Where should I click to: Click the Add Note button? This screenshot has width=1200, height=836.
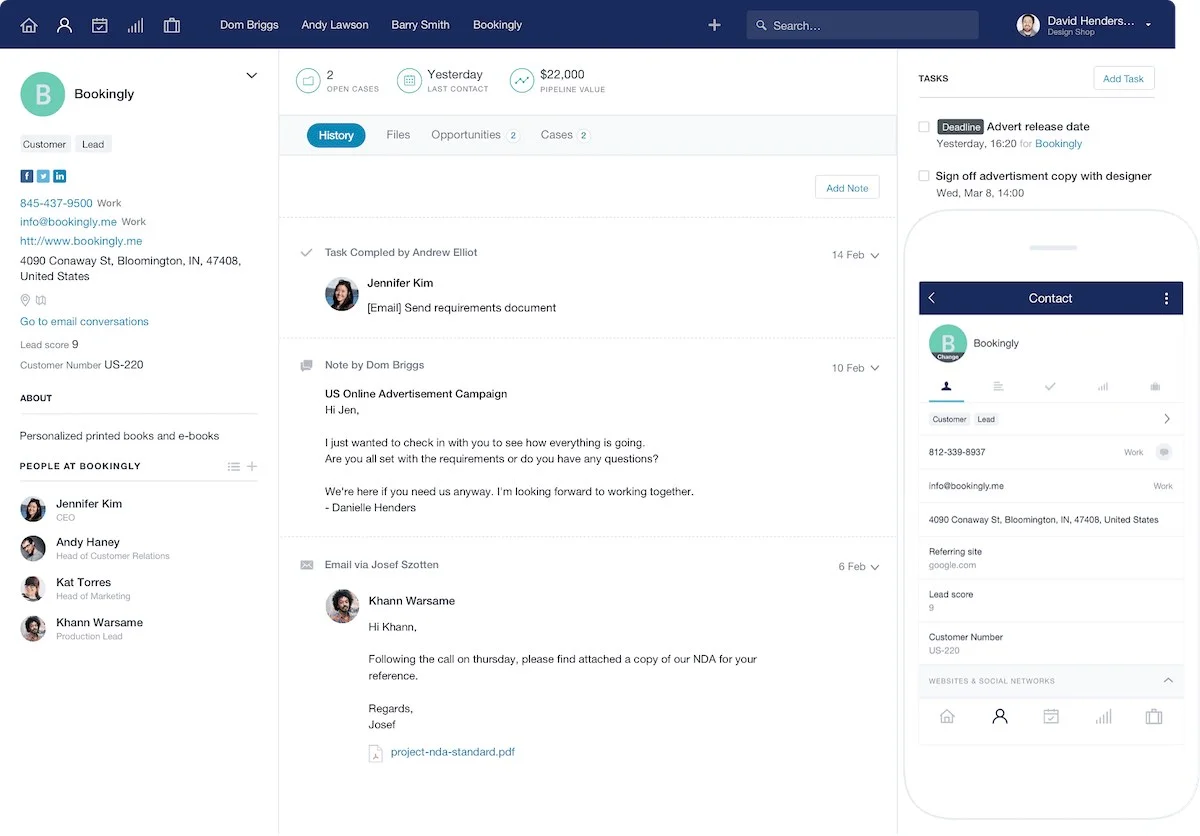pyautogui.click(x=846, y=187)
